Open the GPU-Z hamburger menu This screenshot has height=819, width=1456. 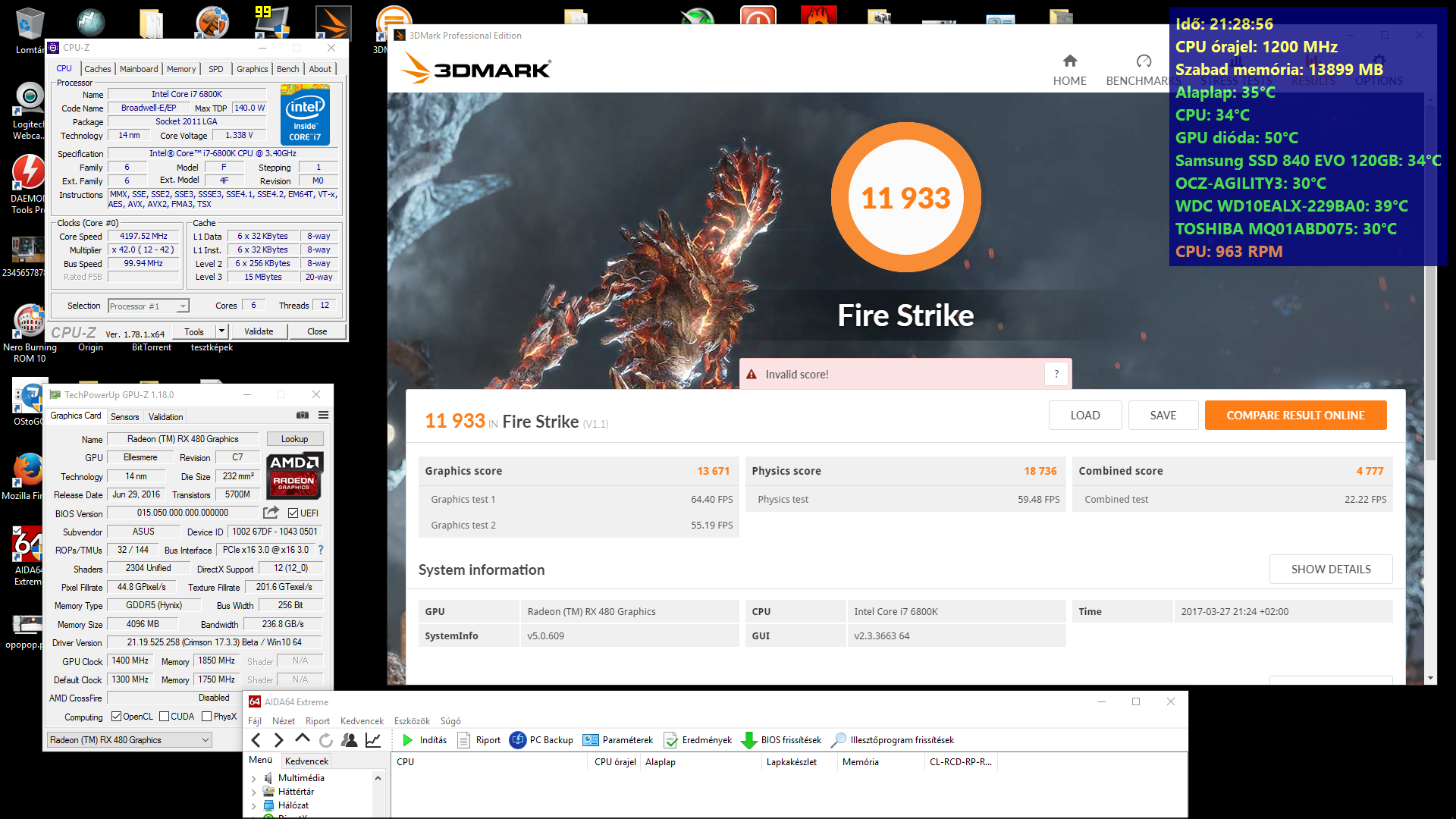(324, 415)
